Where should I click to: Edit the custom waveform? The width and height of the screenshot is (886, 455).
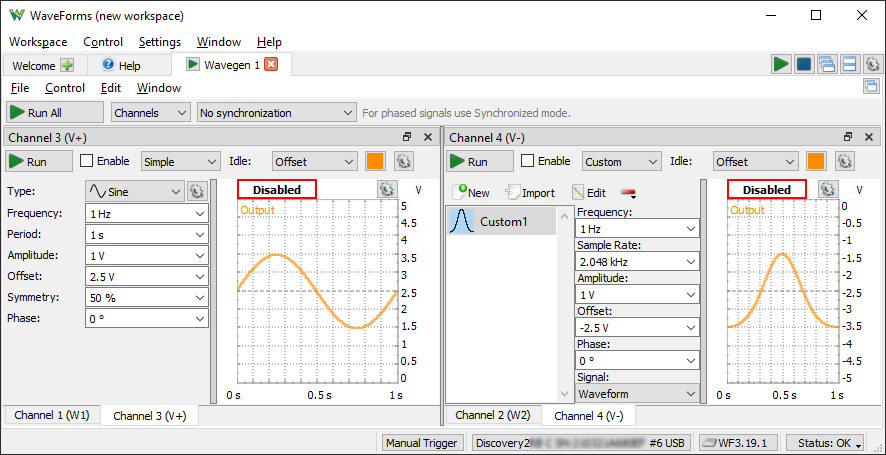(x=589, y=193)
